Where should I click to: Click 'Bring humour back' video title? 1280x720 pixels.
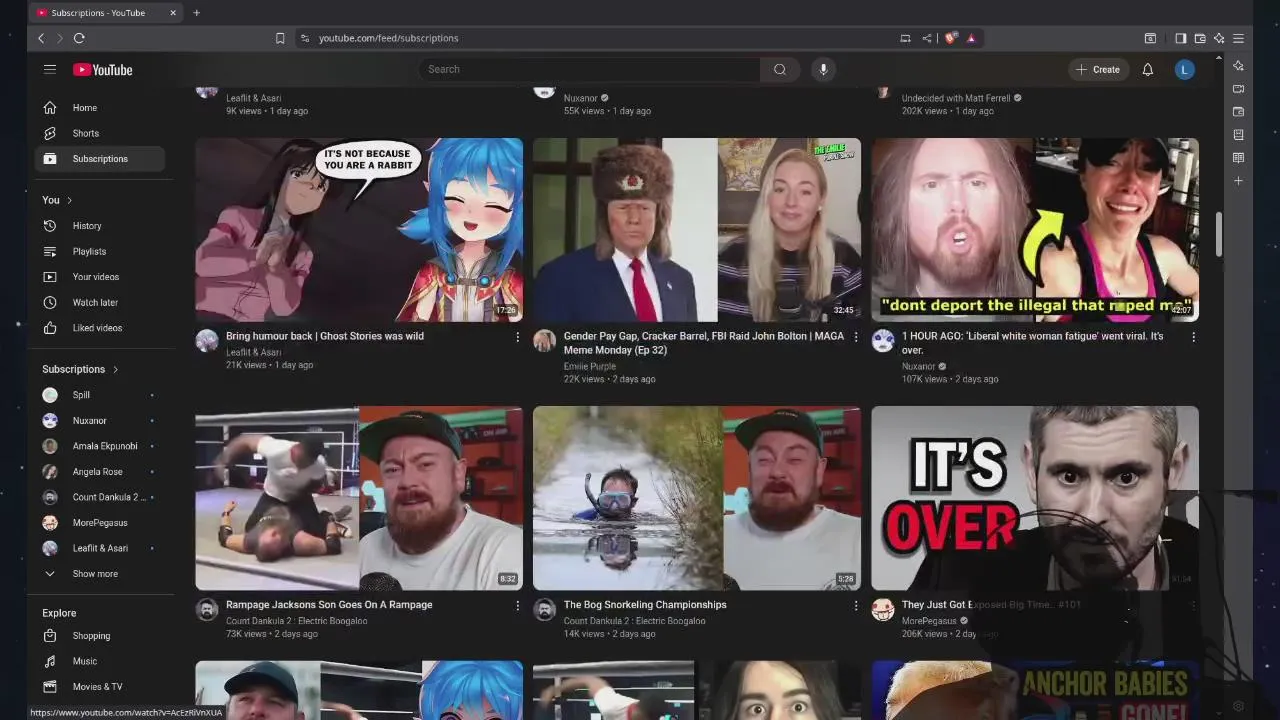325,336
